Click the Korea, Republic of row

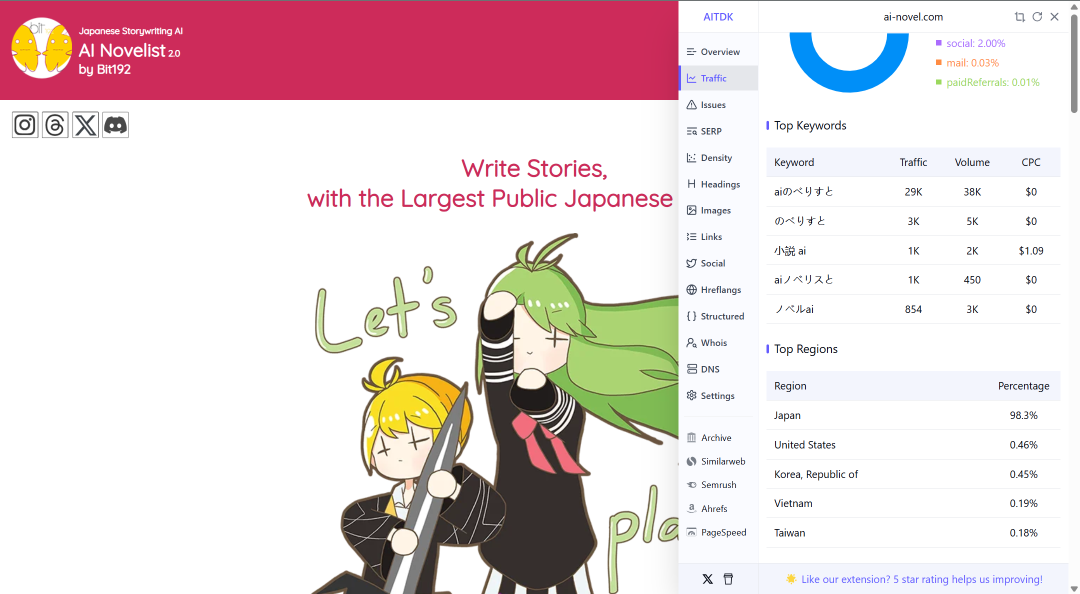click(x=913, y=474)
